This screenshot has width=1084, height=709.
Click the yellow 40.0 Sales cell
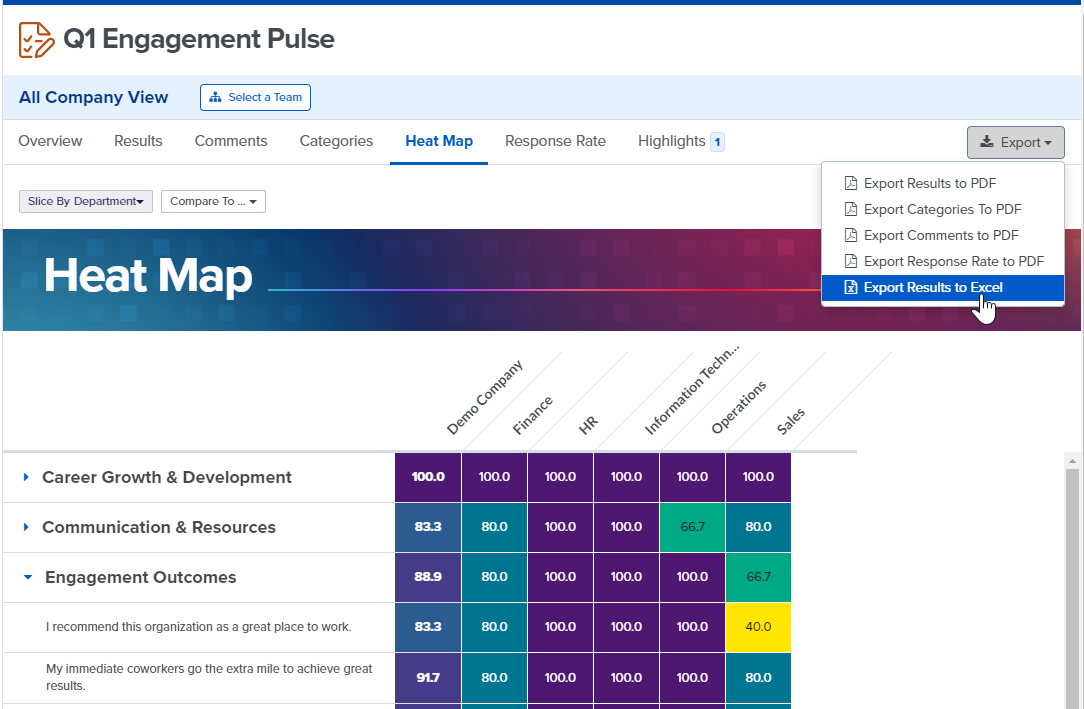(x=758, y=627)
